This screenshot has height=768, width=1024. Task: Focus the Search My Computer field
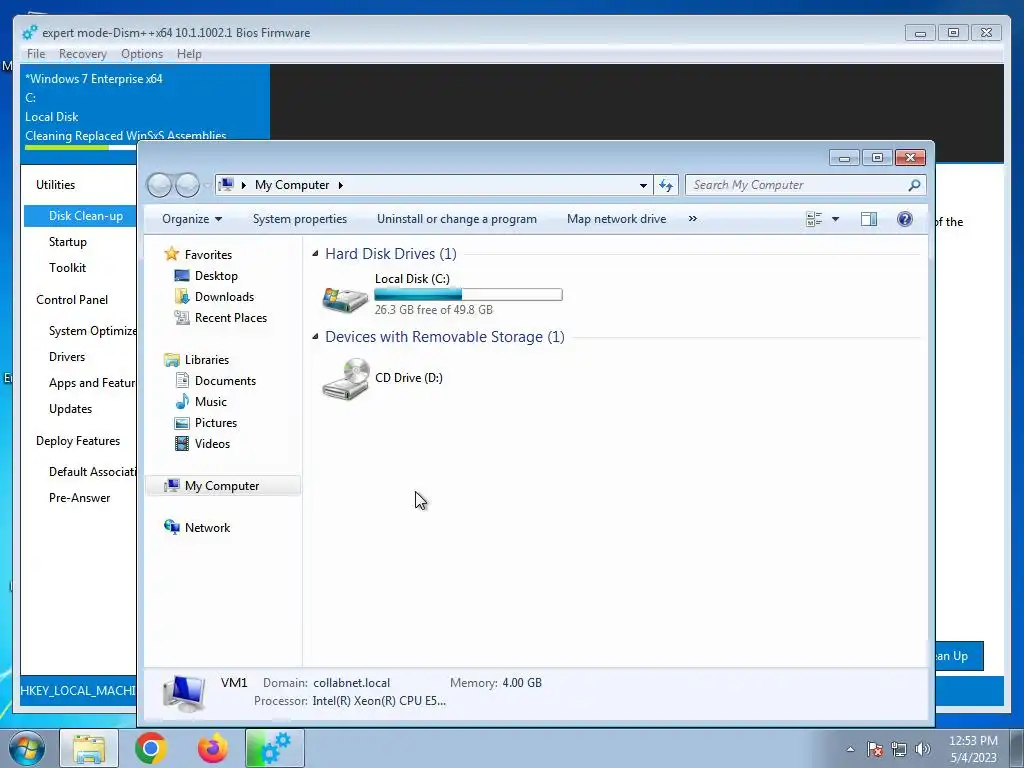tap(797, 185)
